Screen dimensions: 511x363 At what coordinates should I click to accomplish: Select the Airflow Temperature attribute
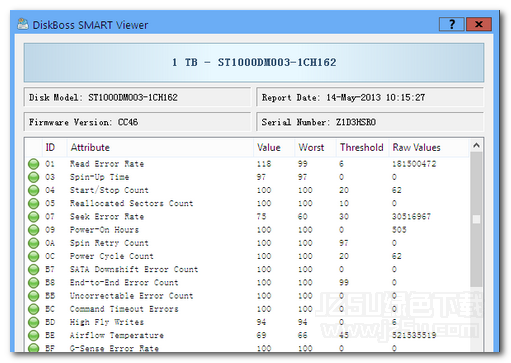click(117, 336)
